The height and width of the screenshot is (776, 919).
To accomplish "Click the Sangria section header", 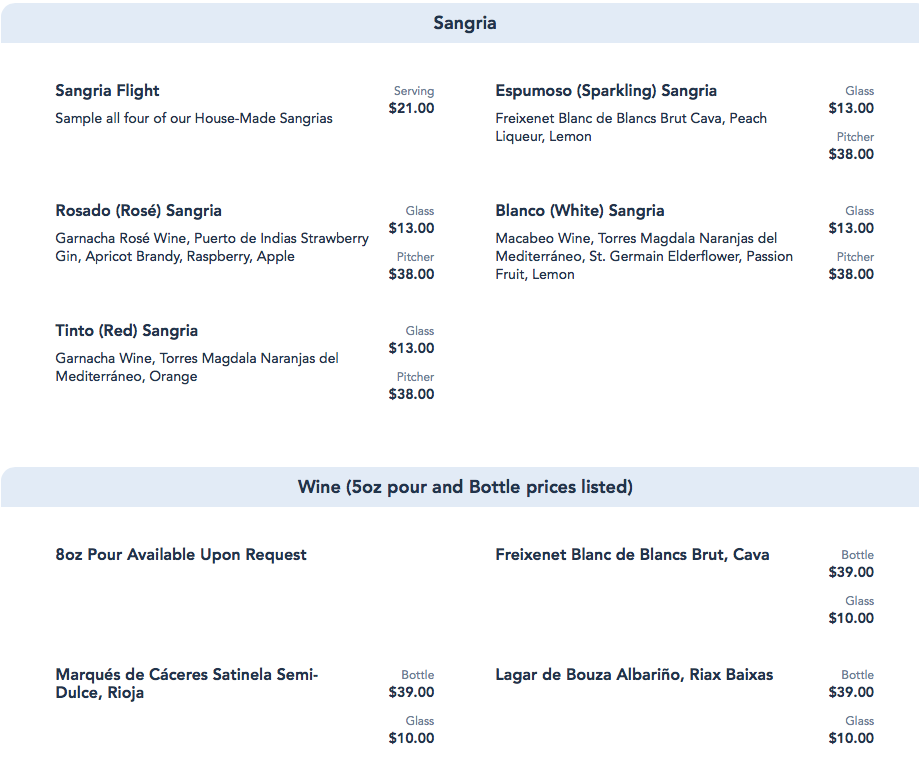I will click(464, 23).
